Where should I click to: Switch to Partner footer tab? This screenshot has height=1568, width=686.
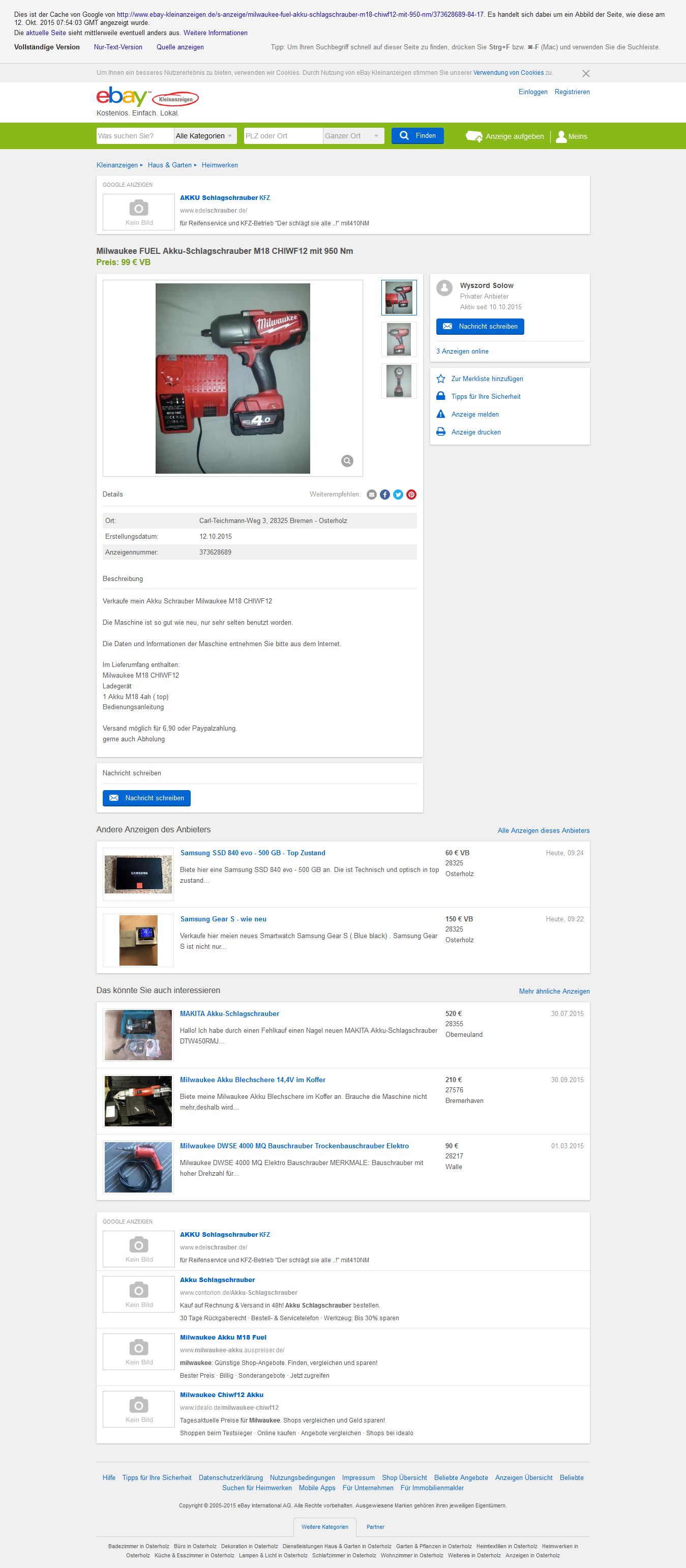coord(375,1527)
